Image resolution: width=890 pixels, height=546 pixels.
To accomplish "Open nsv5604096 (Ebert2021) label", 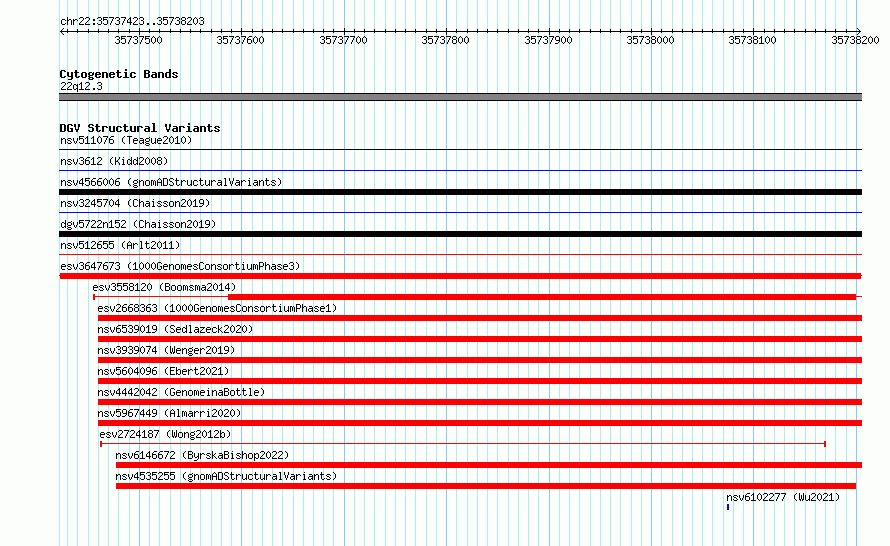I will click(x=163, y=371).
